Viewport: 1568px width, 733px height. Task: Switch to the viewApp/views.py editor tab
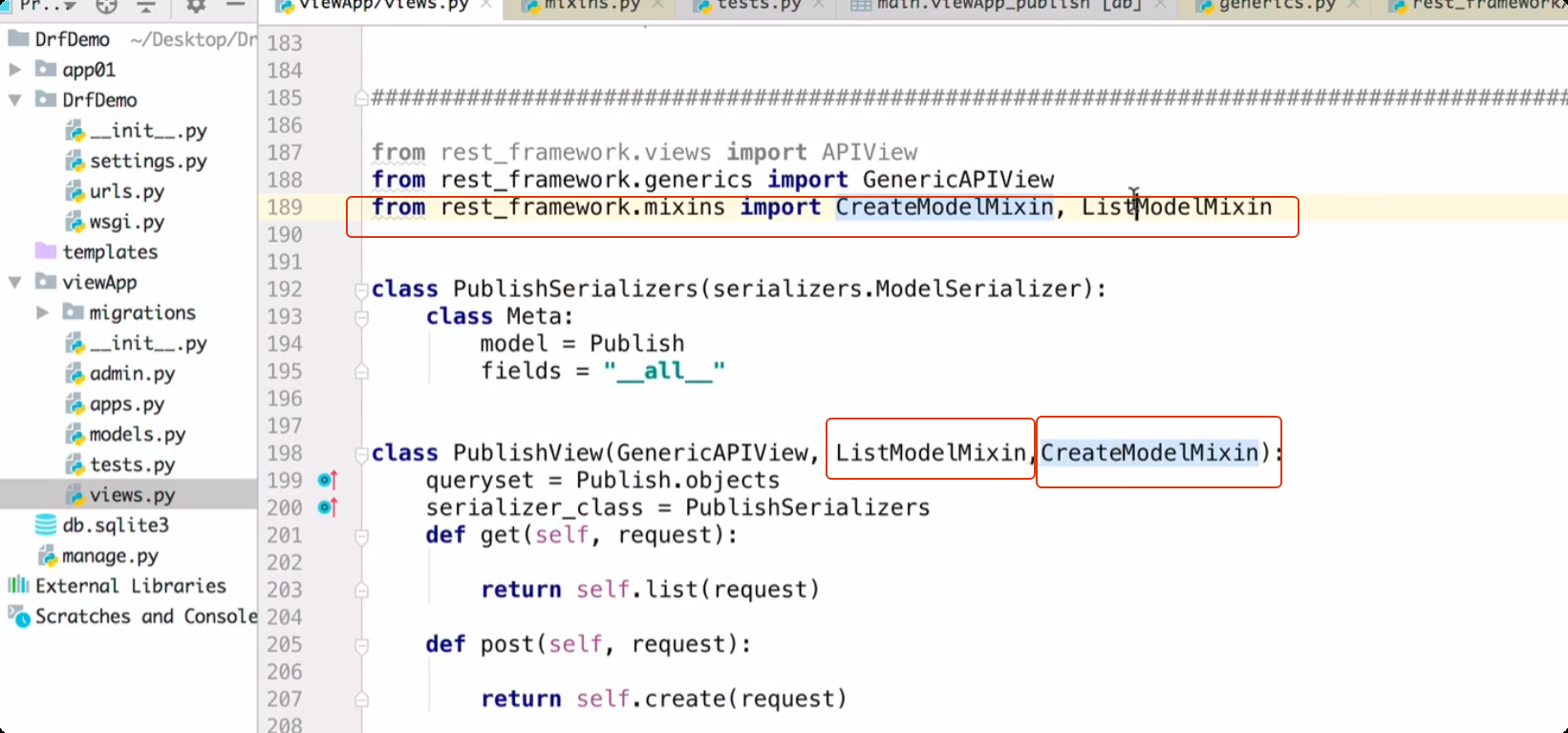click(382, 6)
